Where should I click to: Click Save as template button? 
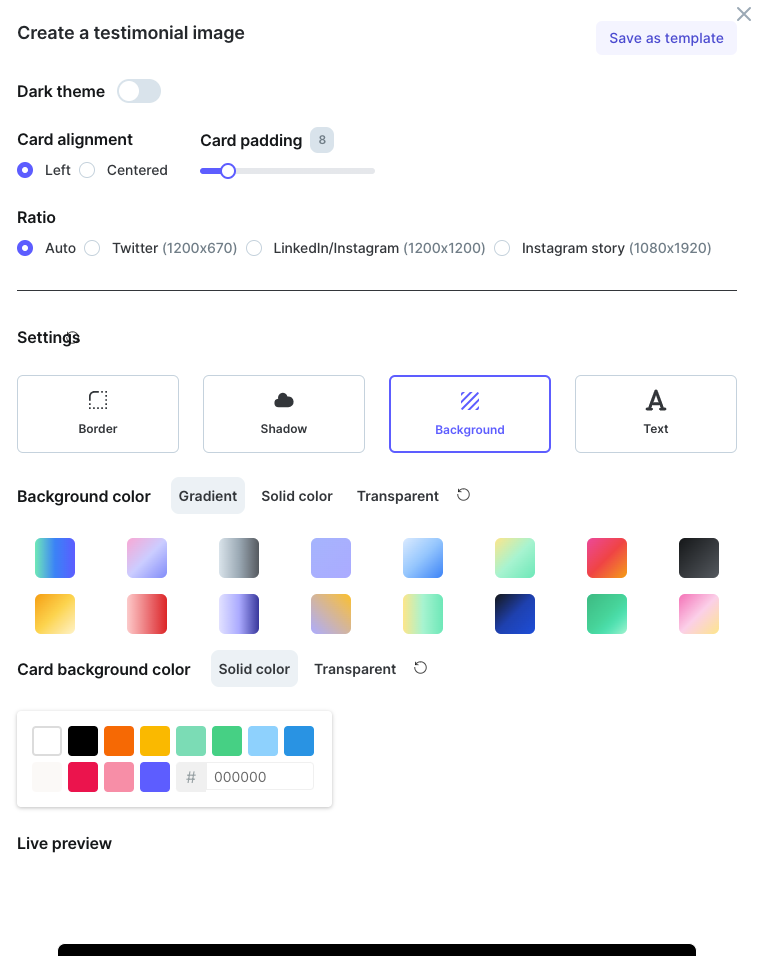click(x=666, y=38)
